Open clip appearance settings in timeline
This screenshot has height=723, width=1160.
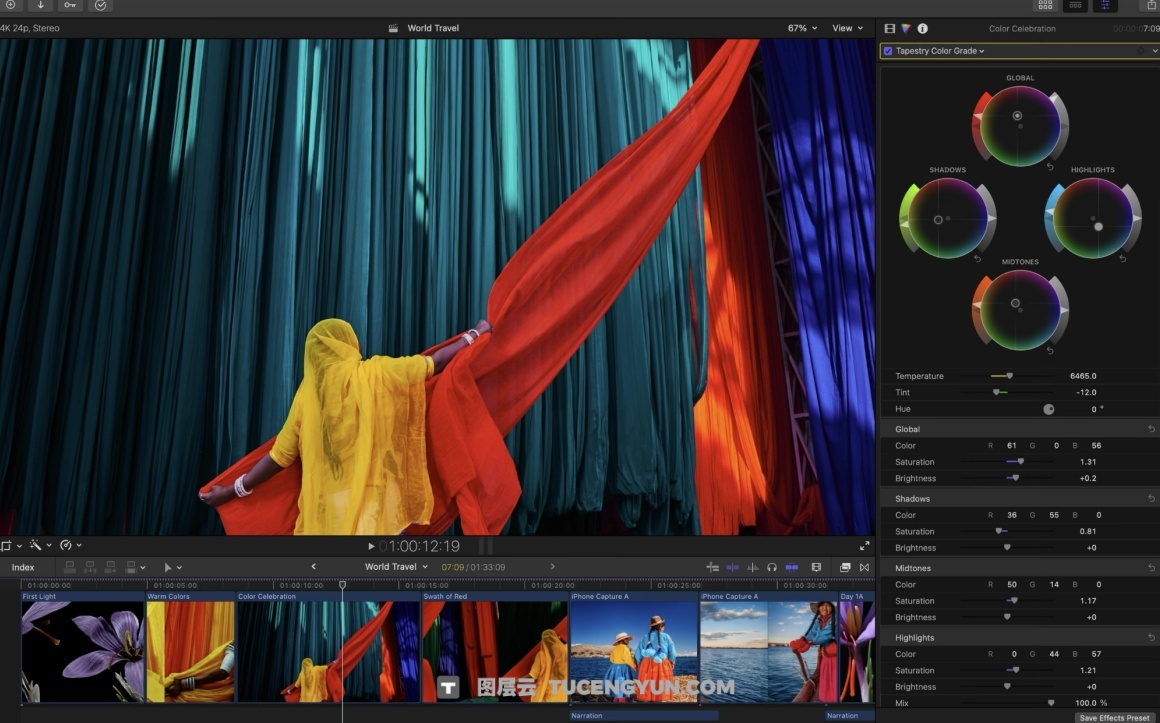[x=816, y=567]
